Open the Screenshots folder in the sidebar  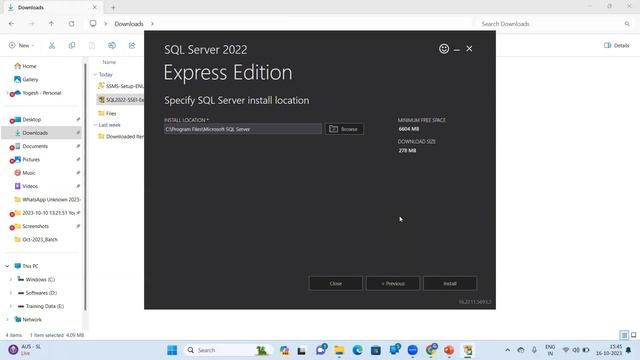coord(35,226)
